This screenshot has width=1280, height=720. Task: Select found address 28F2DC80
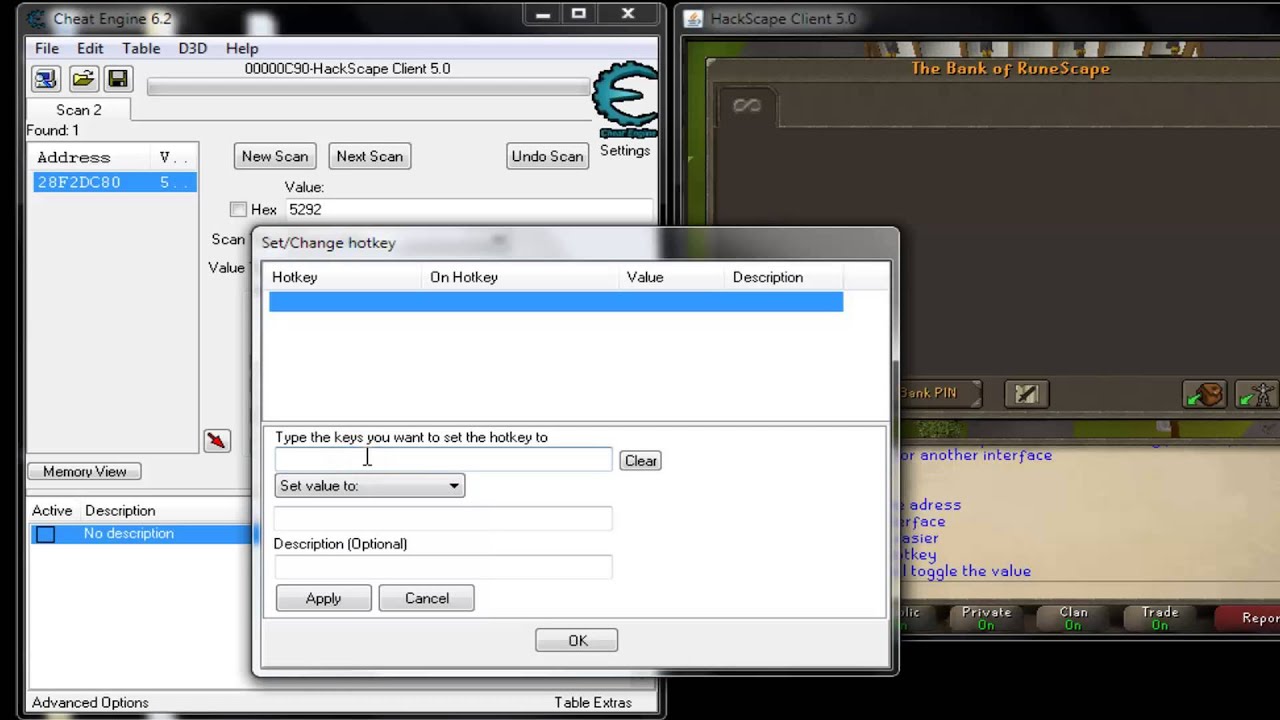[114, 182]
